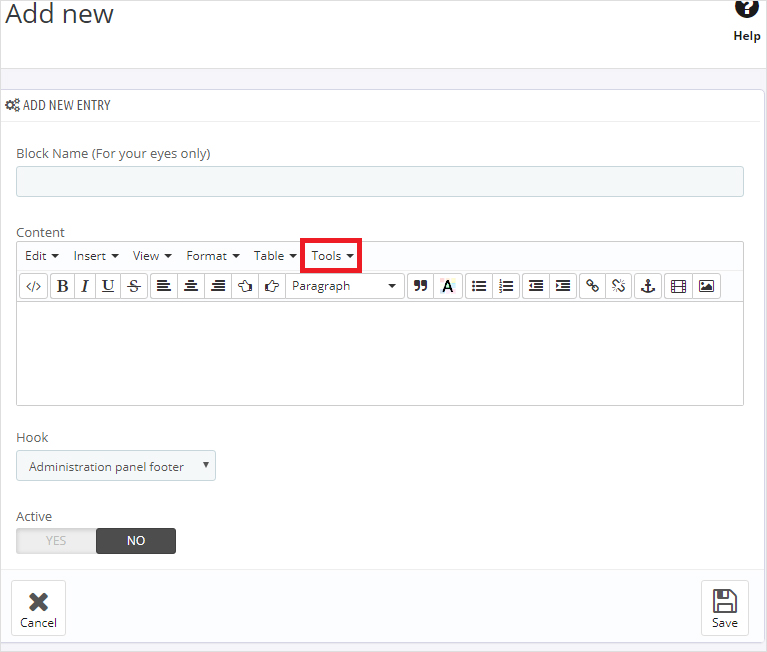Open the Insert menu
767x652 pixels.
pyautogui.click(x=96, y=256)
